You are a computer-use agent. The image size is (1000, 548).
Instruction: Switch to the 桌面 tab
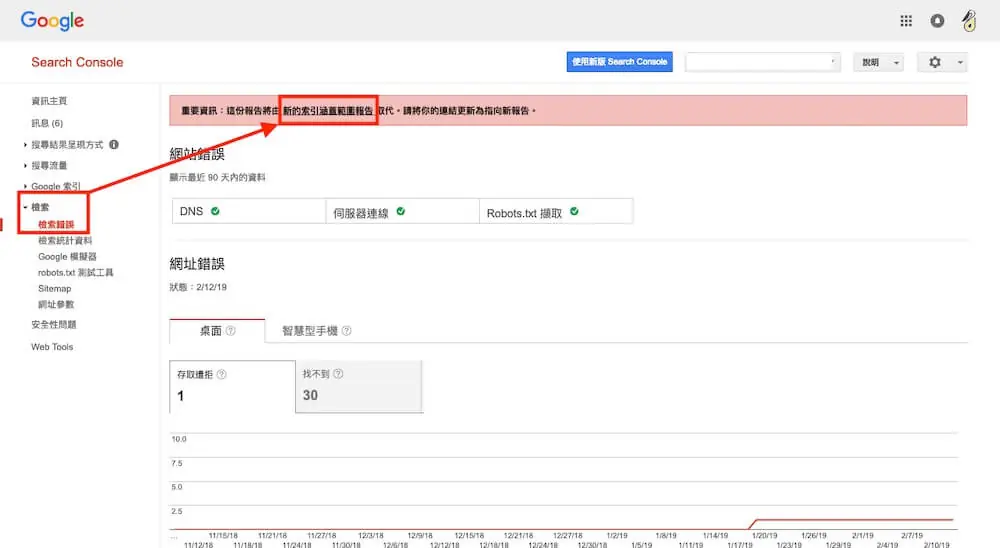[217, 330]
